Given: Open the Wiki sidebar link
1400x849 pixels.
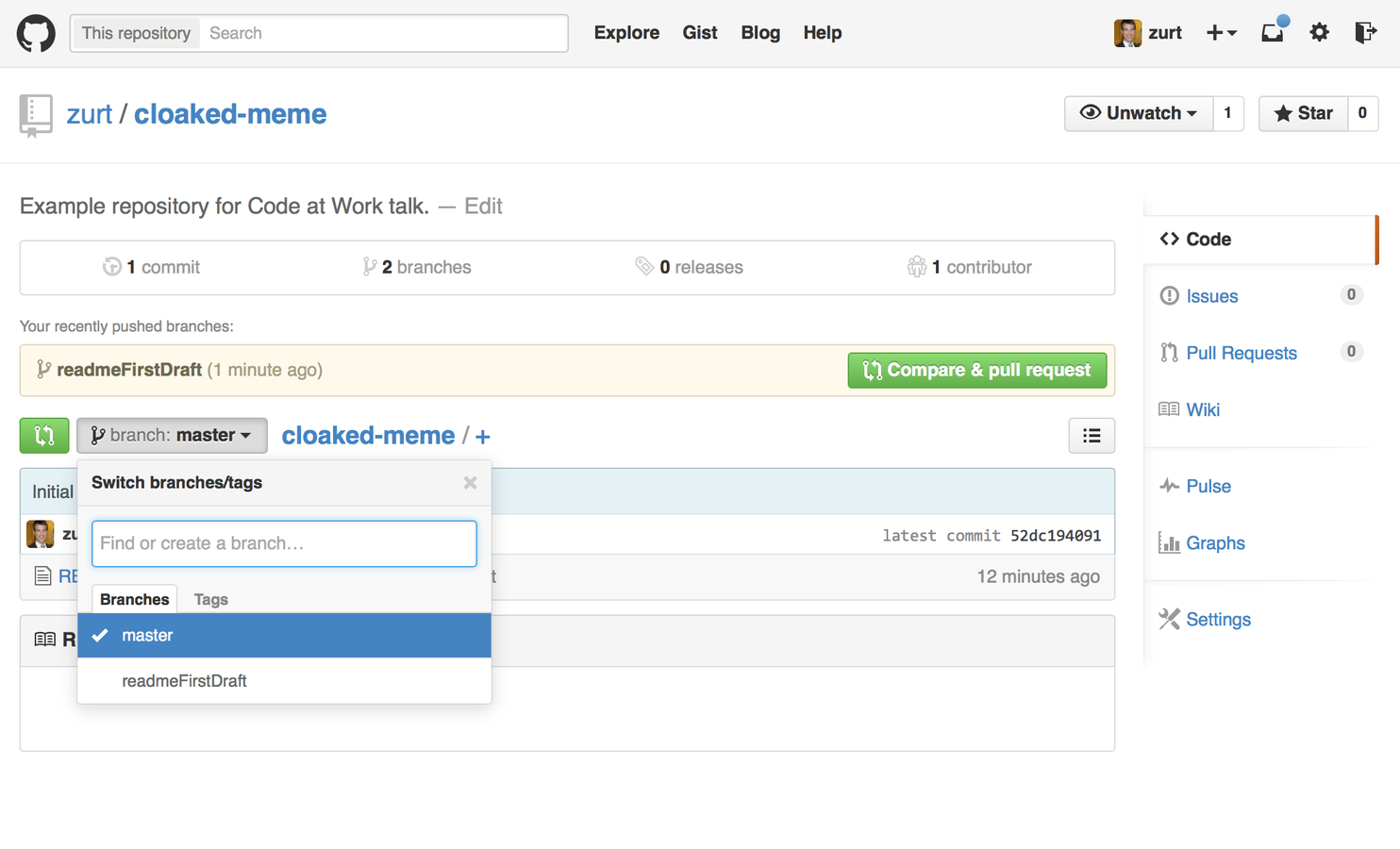Looking at the screenshot, I should pyautogui.click(x=1203, y=409).
